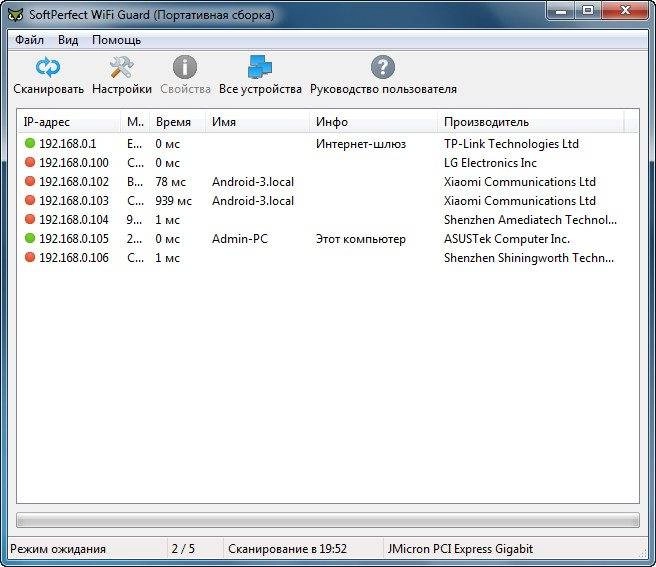Screen dimensions: 656x567
Task: Minimize the WiFi Guard window
Action: (x=561, y=10)
